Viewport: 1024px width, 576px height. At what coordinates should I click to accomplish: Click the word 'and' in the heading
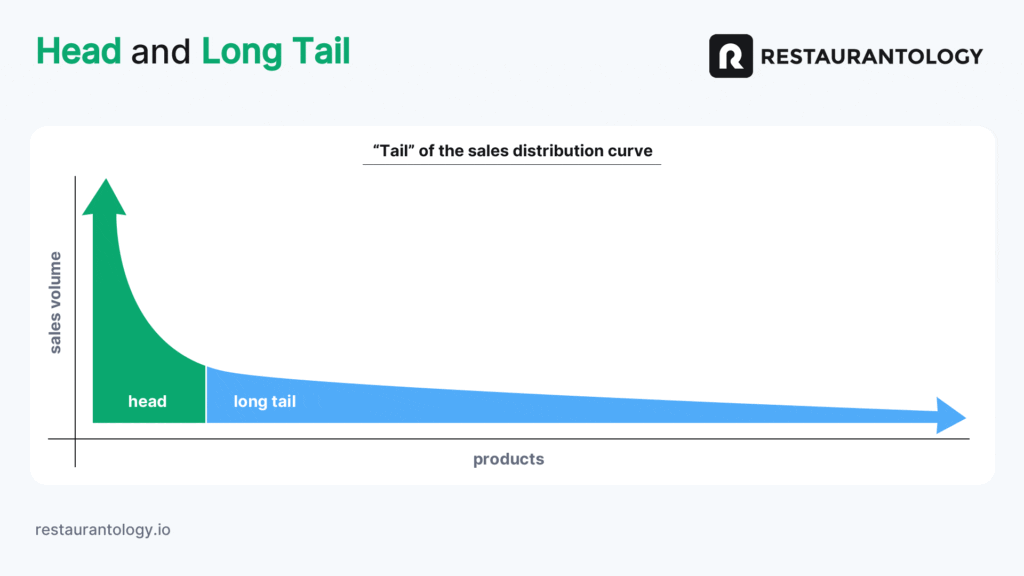(161, 52)
